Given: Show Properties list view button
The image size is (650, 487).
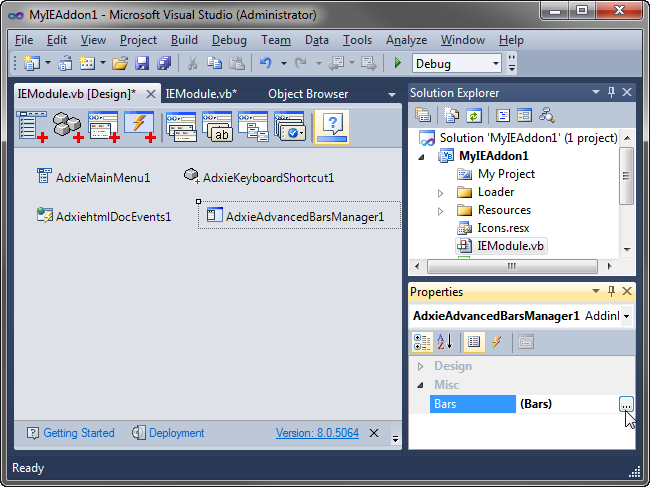Looking at the screenshot, I should (x=474, y=342).
